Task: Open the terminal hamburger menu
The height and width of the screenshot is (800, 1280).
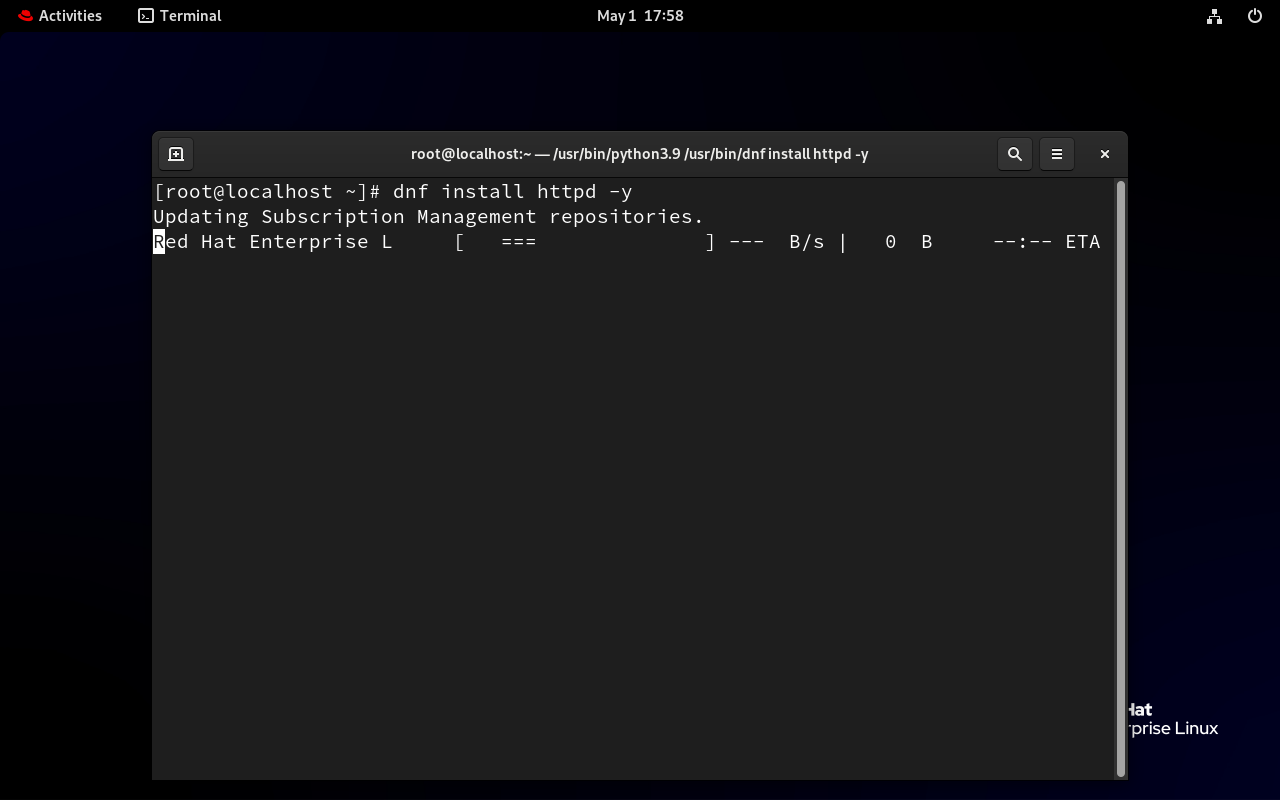Action: pos(1057,154)
